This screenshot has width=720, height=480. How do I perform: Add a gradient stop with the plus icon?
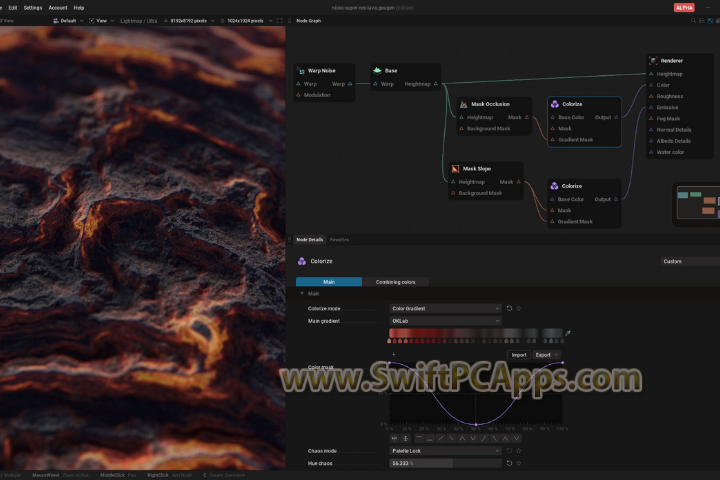point(394,354)
